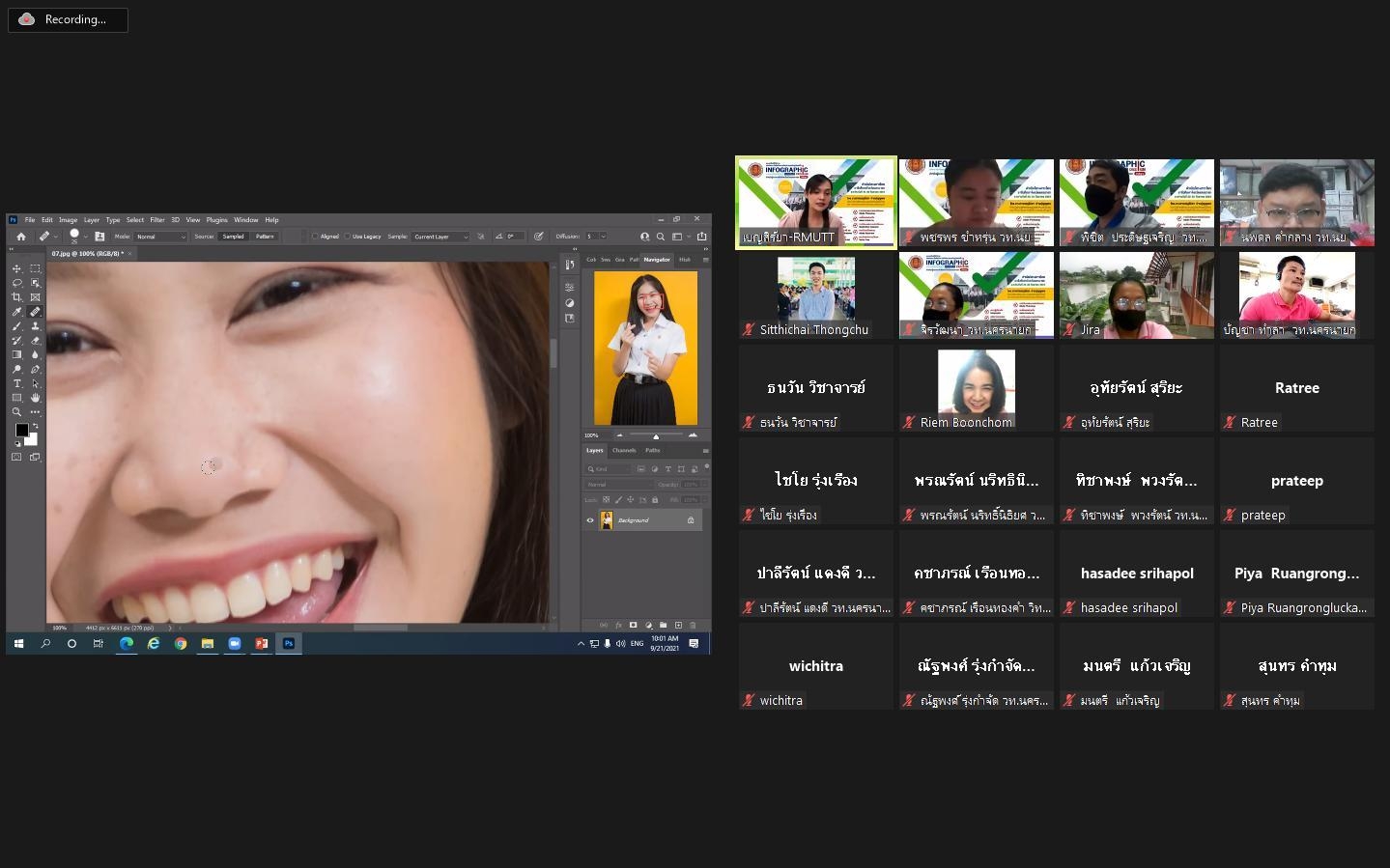Click the Share icon in options bar
This screenshot has width=1390, height=868.
(701, 237)
